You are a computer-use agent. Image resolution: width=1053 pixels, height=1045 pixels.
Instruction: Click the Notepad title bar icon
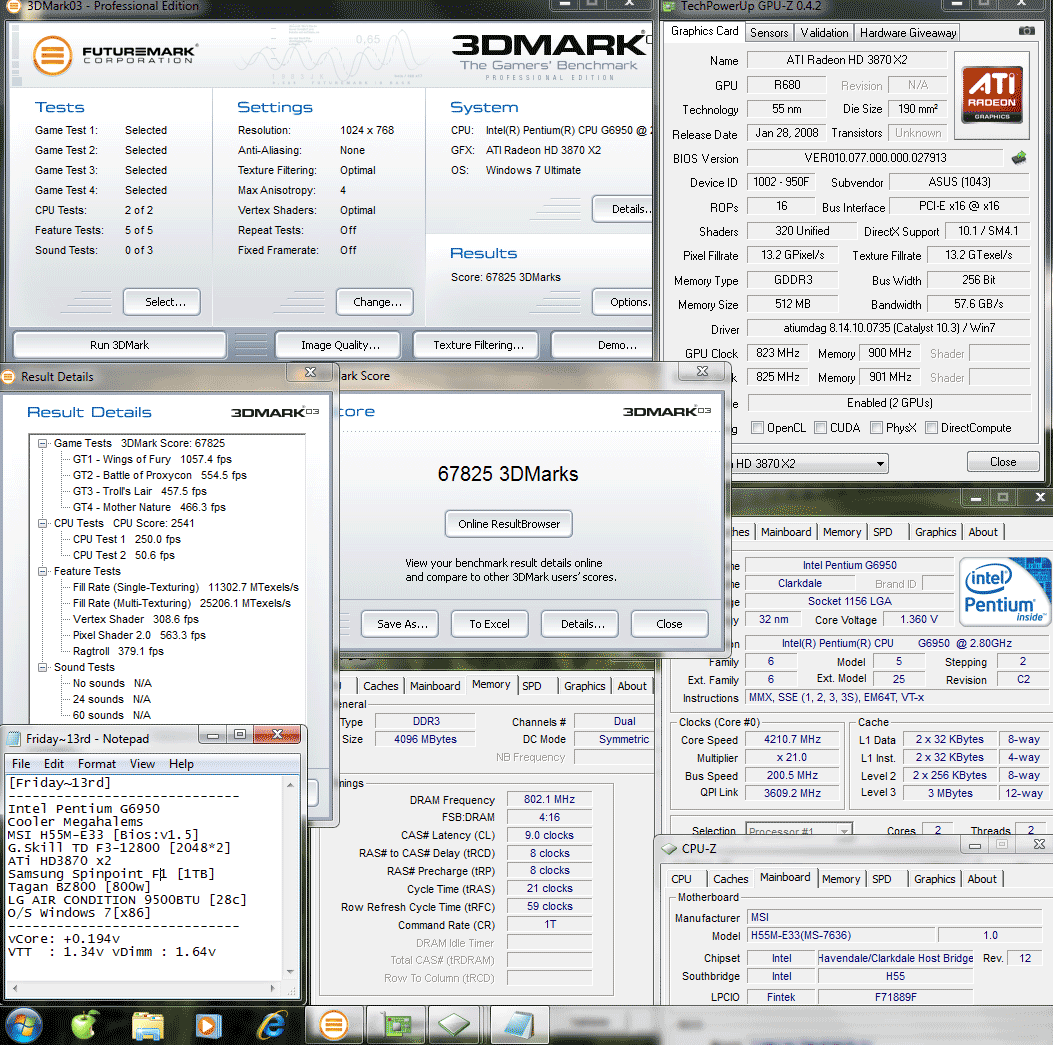tap(13, 739)
